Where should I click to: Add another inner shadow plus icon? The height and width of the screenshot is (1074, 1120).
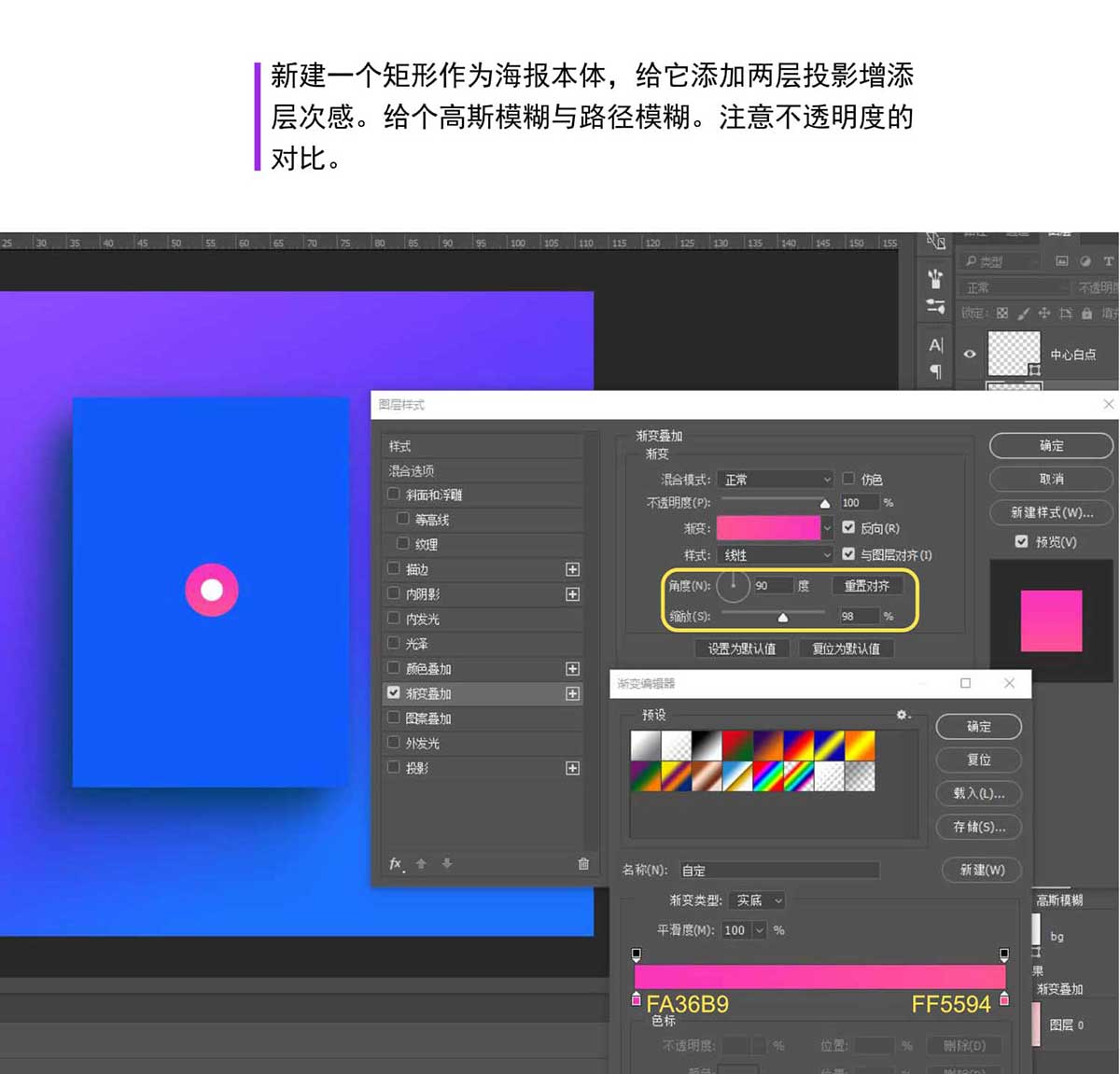pyautogui.click(x=572, y=594)
